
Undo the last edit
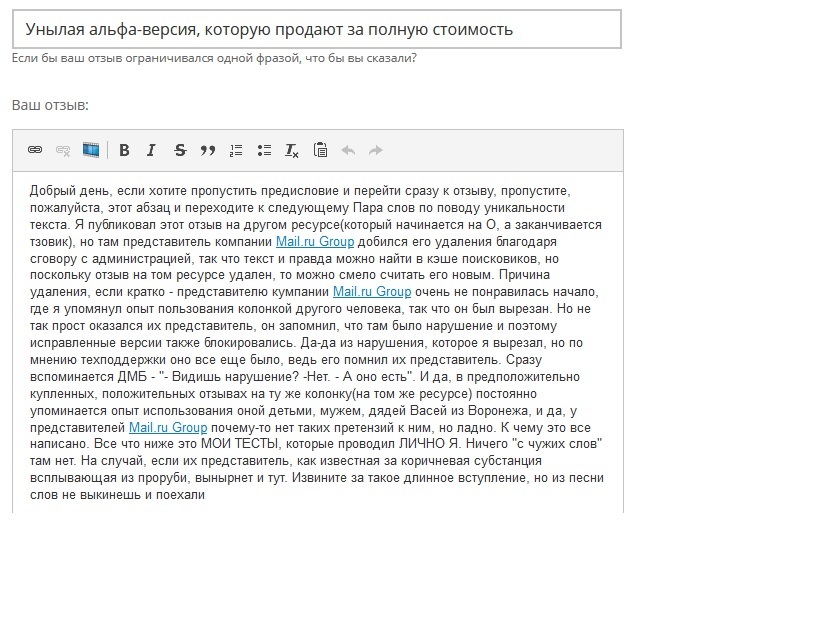tap(348, 150)
